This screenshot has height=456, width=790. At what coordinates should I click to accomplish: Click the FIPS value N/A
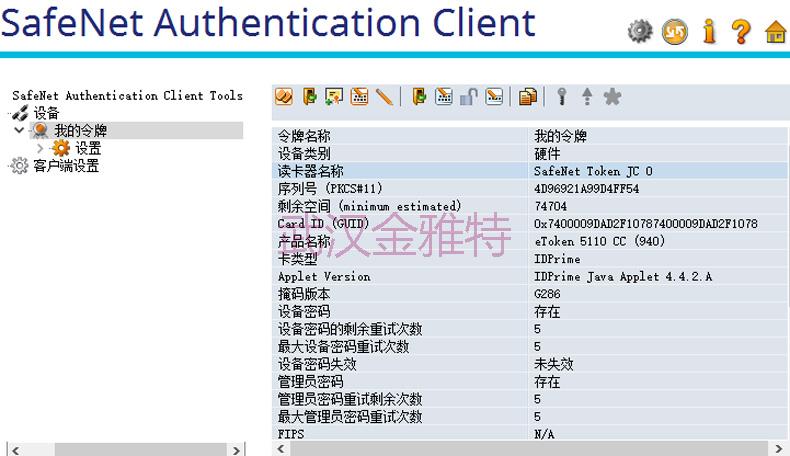pos(544,434)
